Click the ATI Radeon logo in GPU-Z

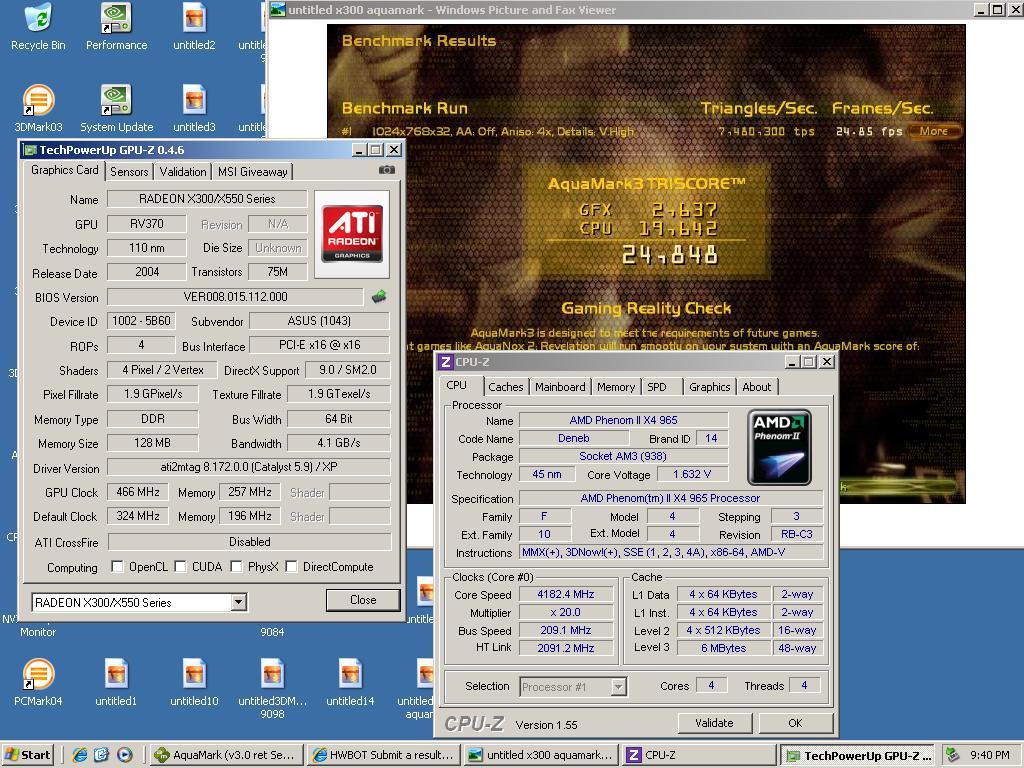click(352, 234)
